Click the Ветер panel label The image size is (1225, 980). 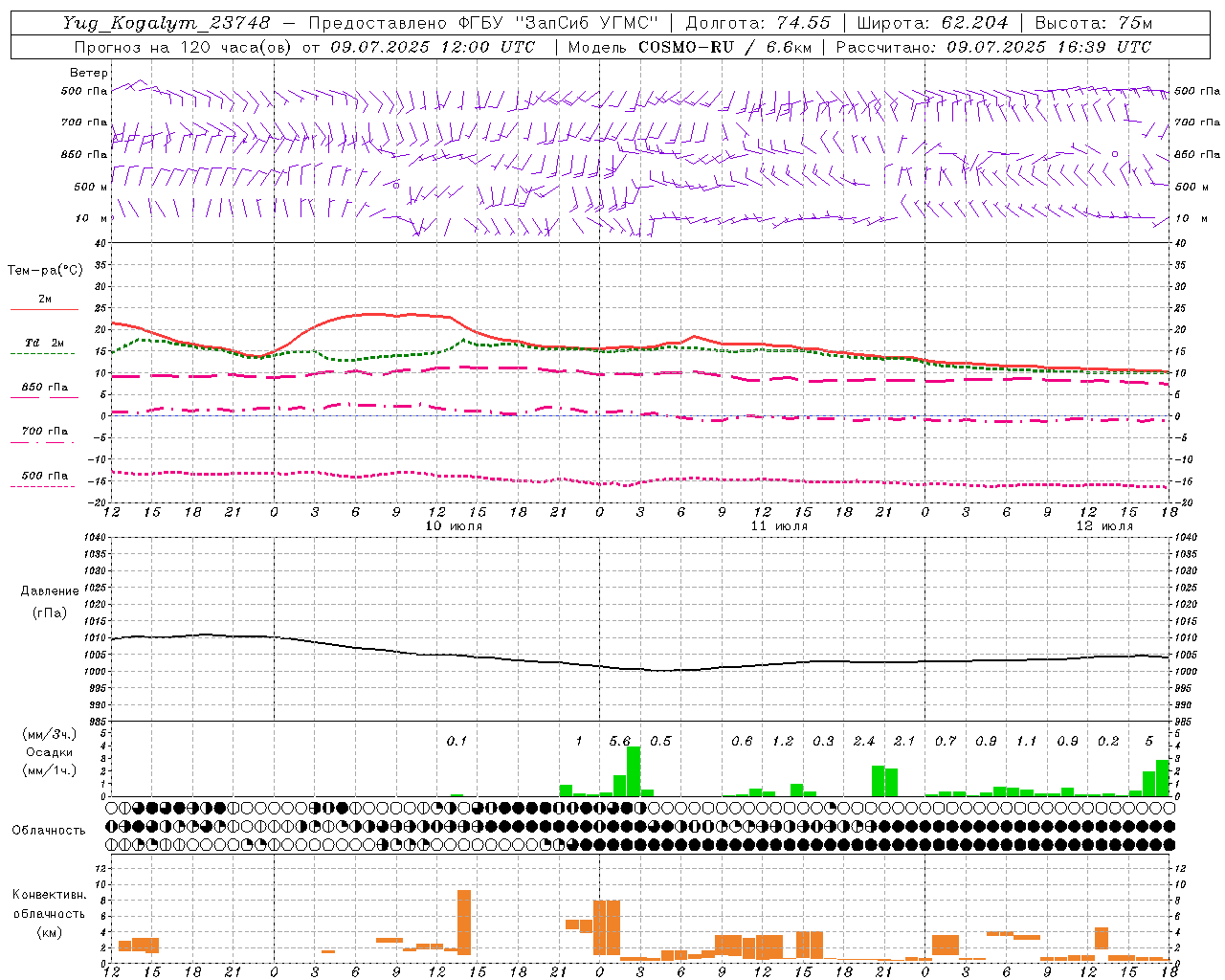coord(89,73)
